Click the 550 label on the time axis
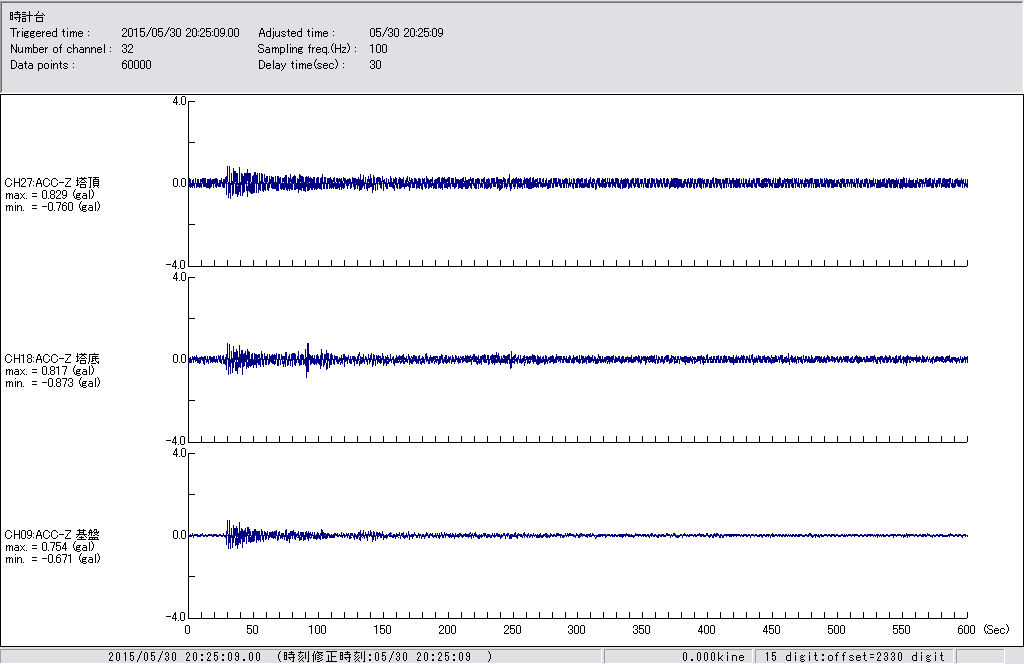 [902, 630]
